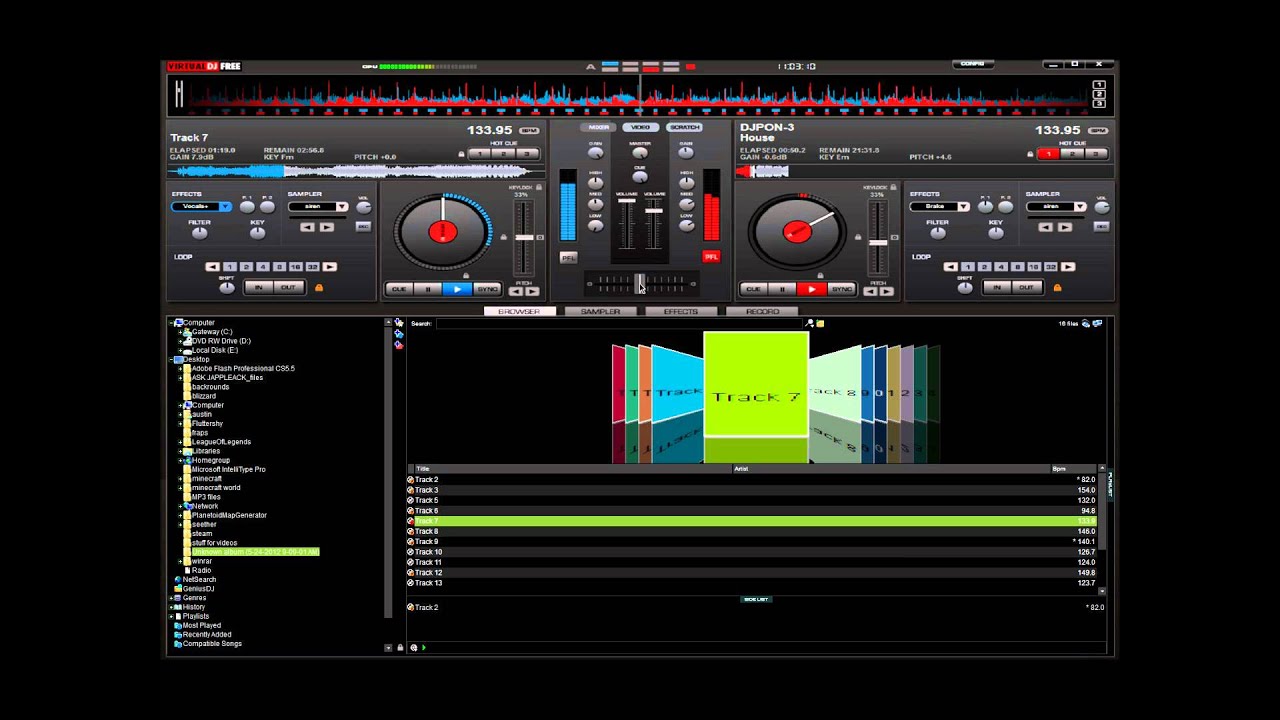Screen dimensions: 1280x720
Task: Expand the Gateway (C:) drive node
Action: (181, 332)
